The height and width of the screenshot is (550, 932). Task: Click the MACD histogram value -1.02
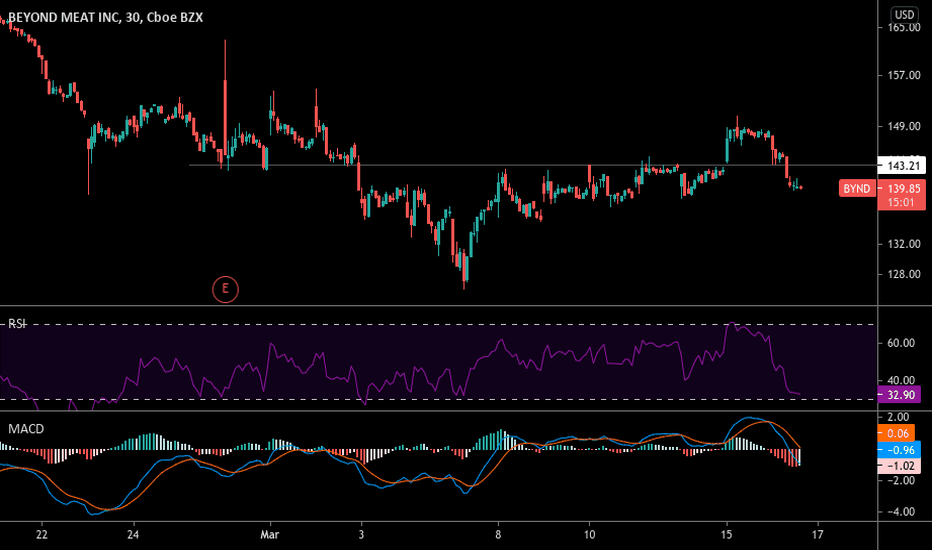coord(900,466)
